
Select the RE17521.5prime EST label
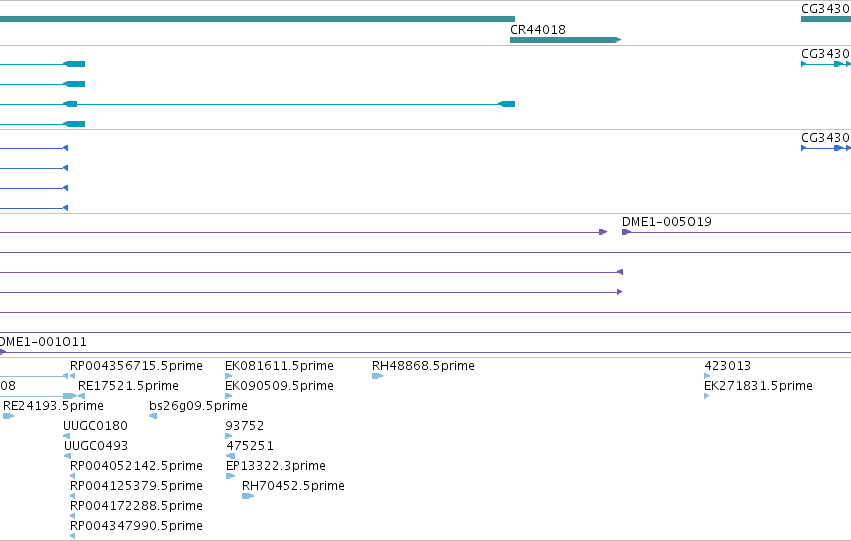click(129, 386)
